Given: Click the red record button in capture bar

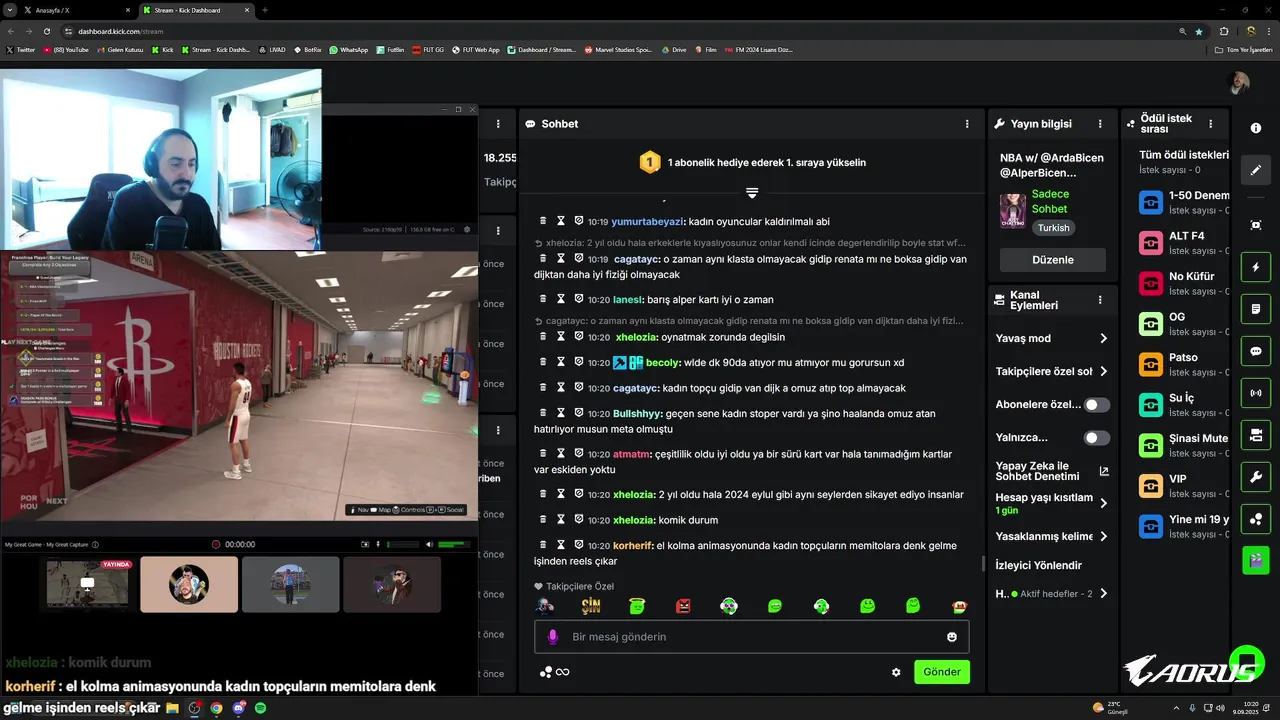Looking at the screenshot, I should tap(215, 545).
